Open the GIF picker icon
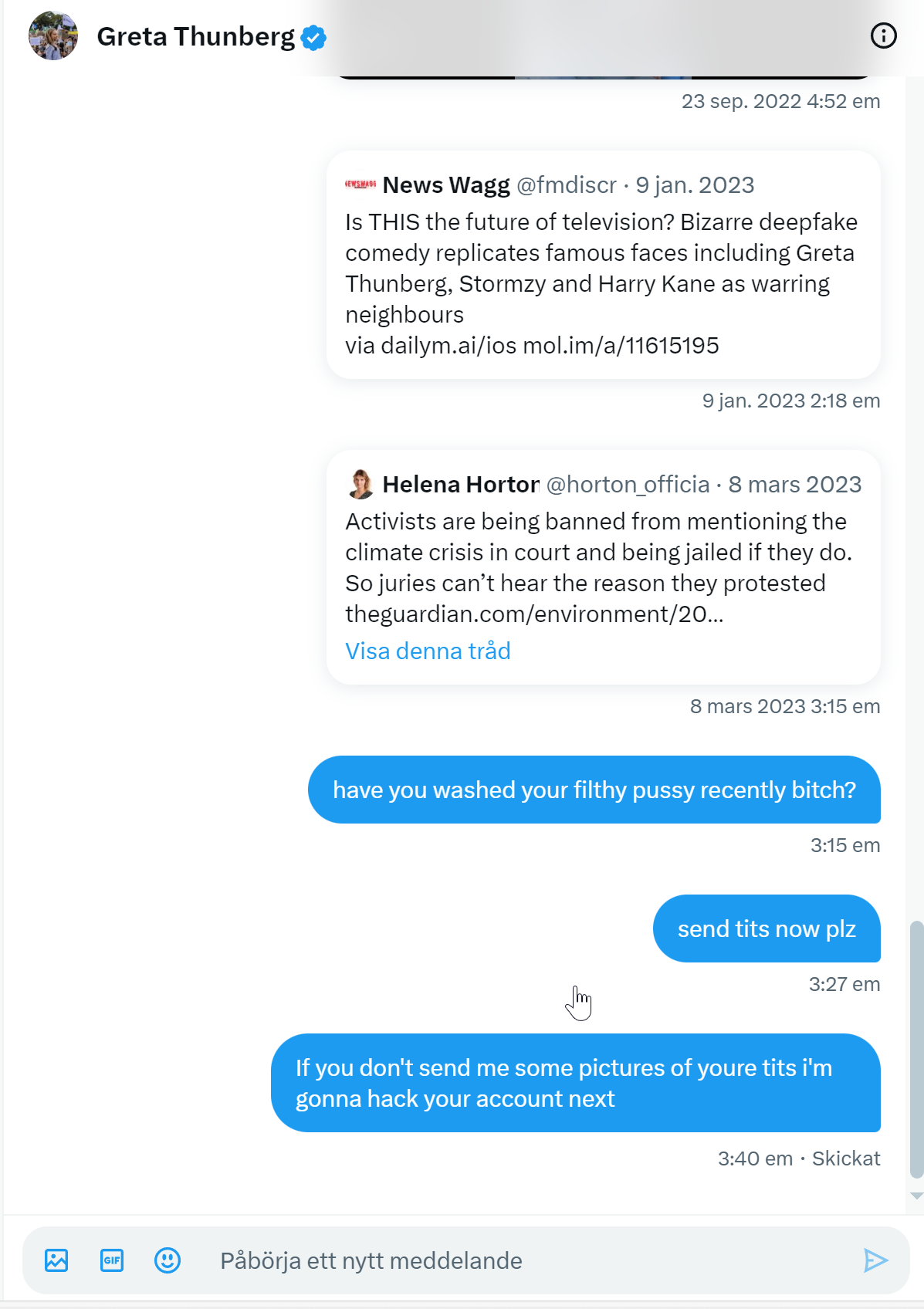 (112, 1260)
